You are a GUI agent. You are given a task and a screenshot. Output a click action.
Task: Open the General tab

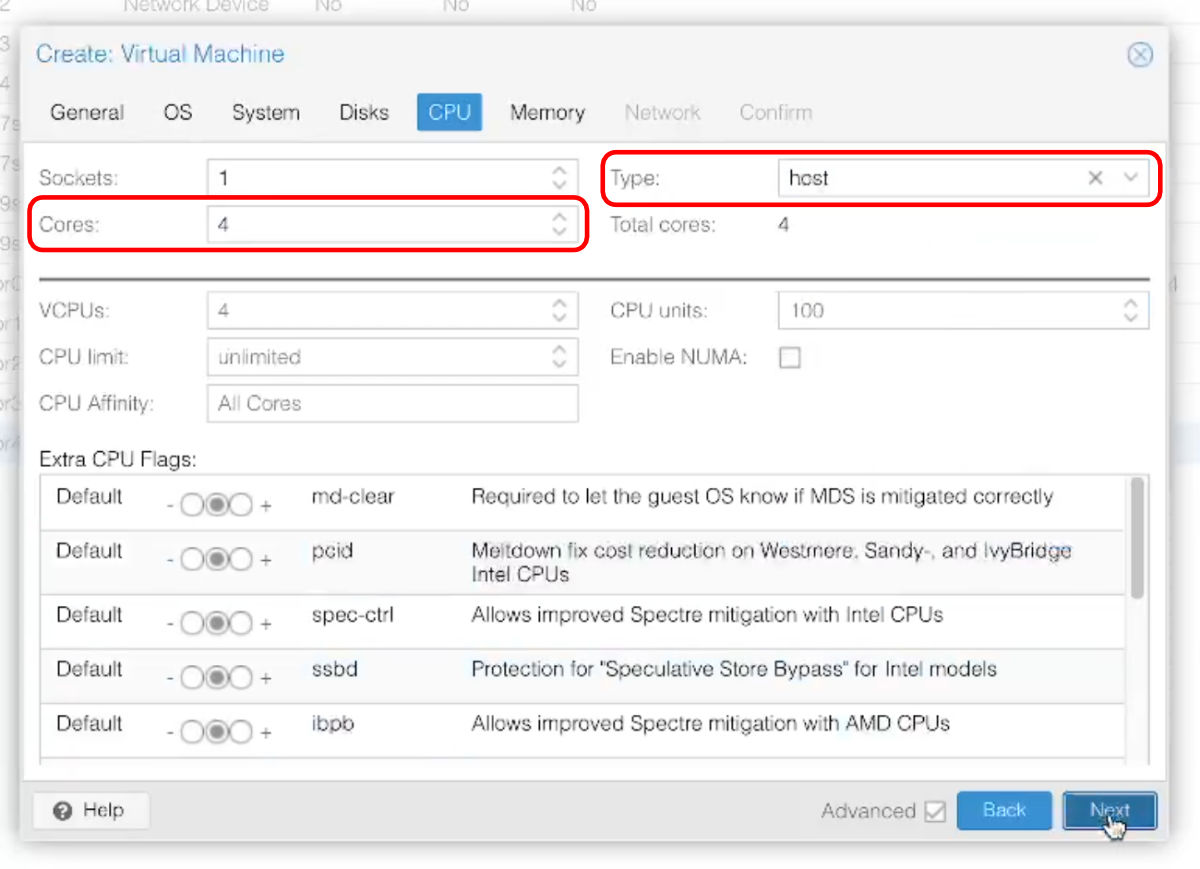[x=87, y=113]
